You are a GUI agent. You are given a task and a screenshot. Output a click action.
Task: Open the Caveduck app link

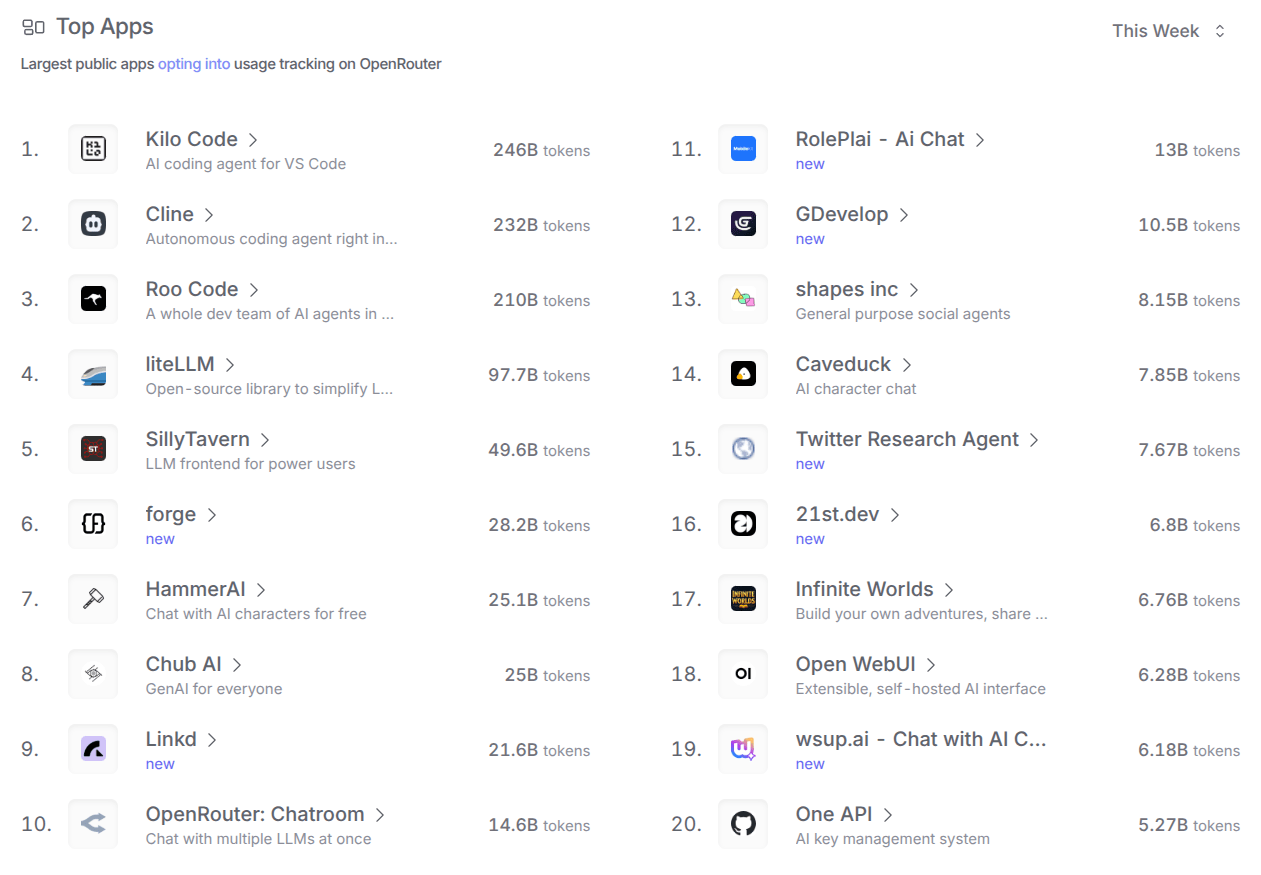(854, 364)
